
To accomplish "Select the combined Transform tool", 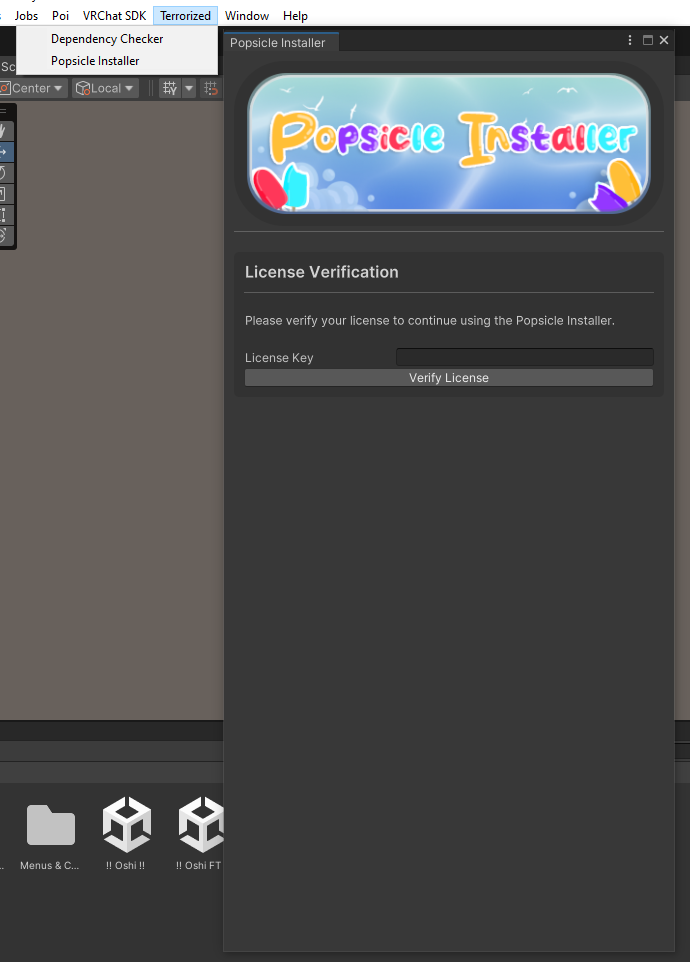I will [4, 235].
